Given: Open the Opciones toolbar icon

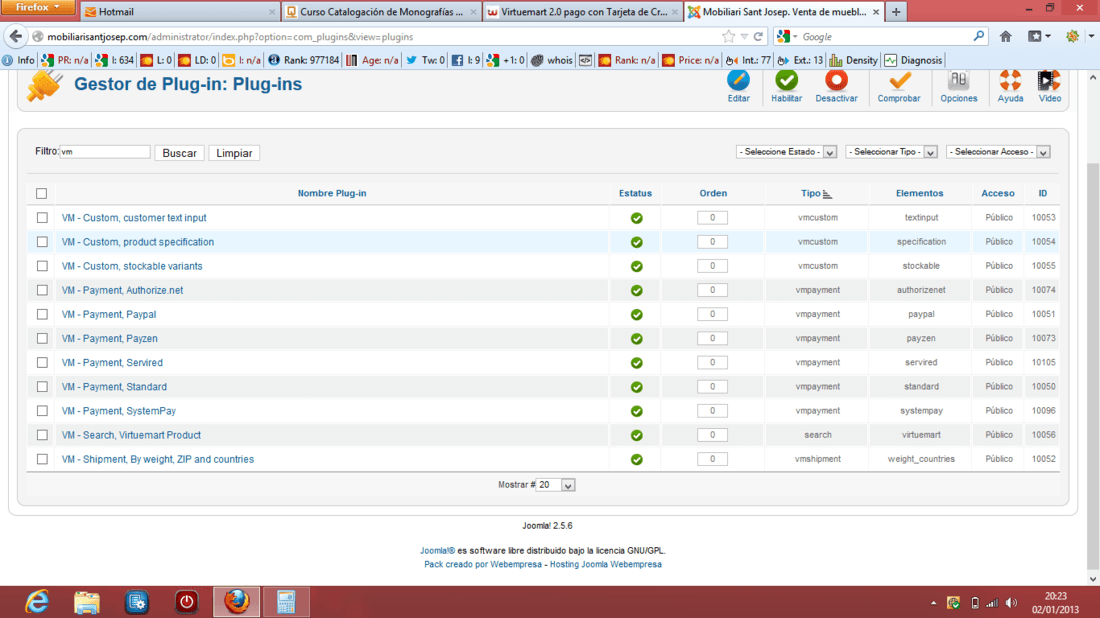Looking at the screenshot, I should [958, 81].
